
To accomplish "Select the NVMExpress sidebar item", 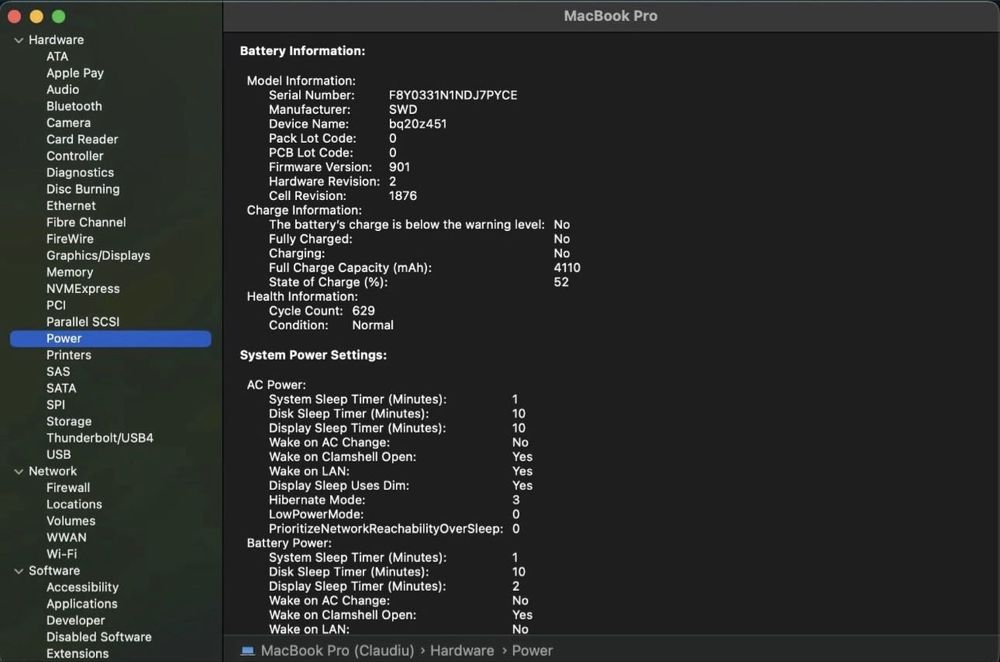I will [x=82, y=288].
